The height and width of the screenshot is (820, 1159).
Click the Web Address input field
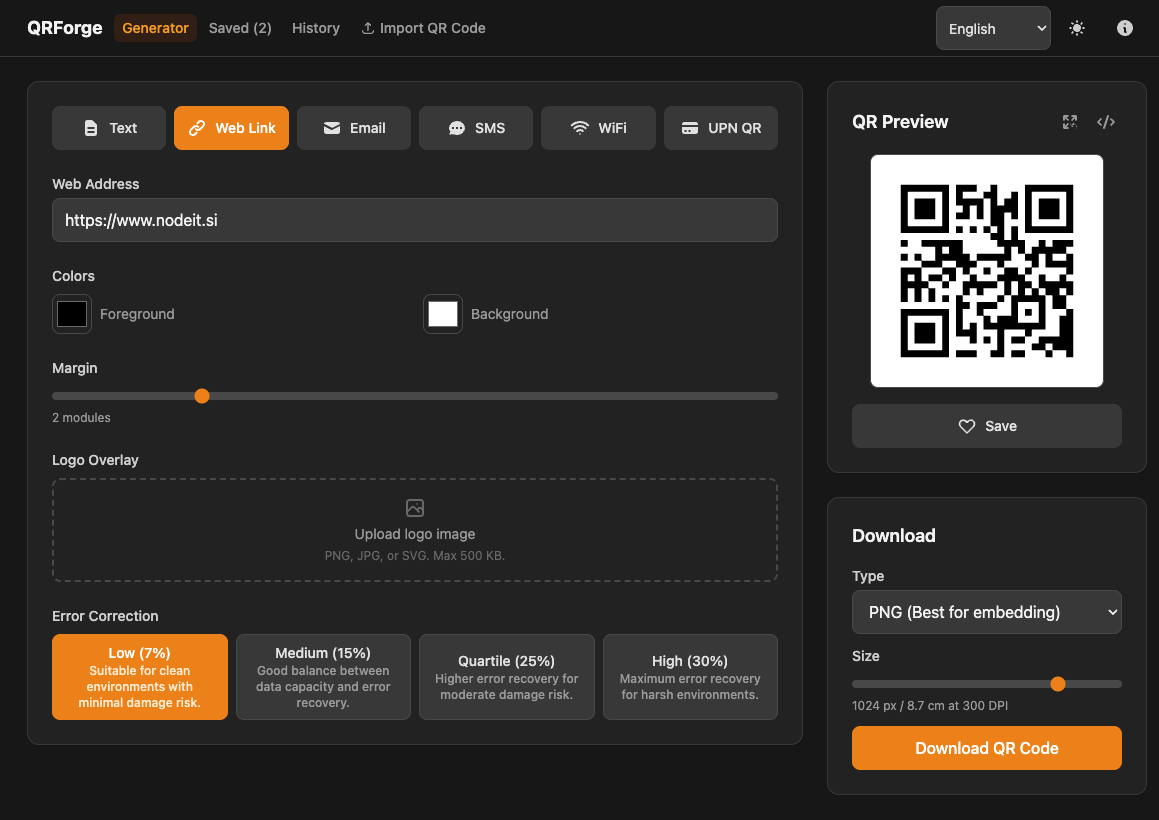(414, 220)
